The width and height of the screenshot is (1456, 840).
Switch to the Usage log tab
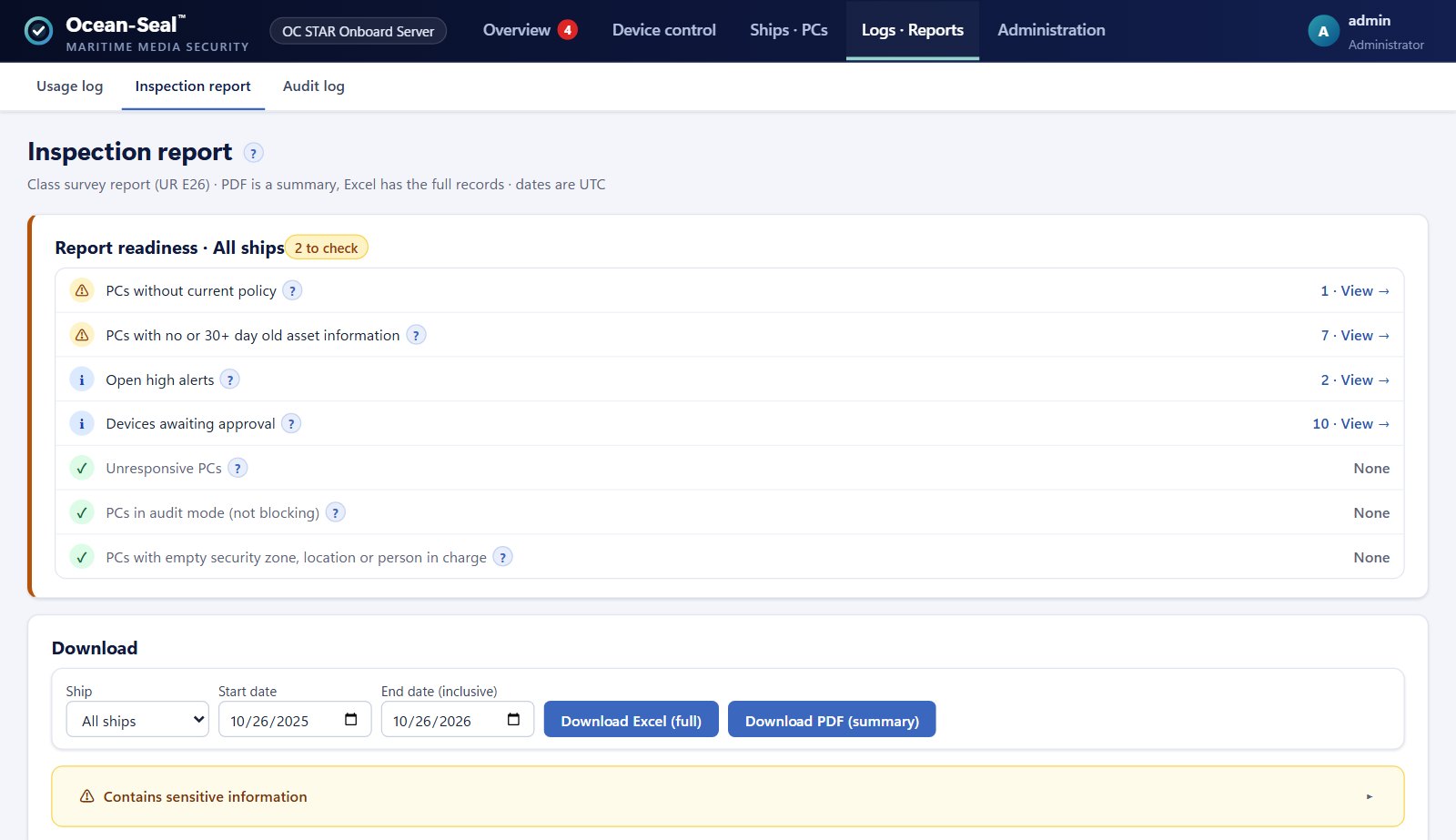70,86
